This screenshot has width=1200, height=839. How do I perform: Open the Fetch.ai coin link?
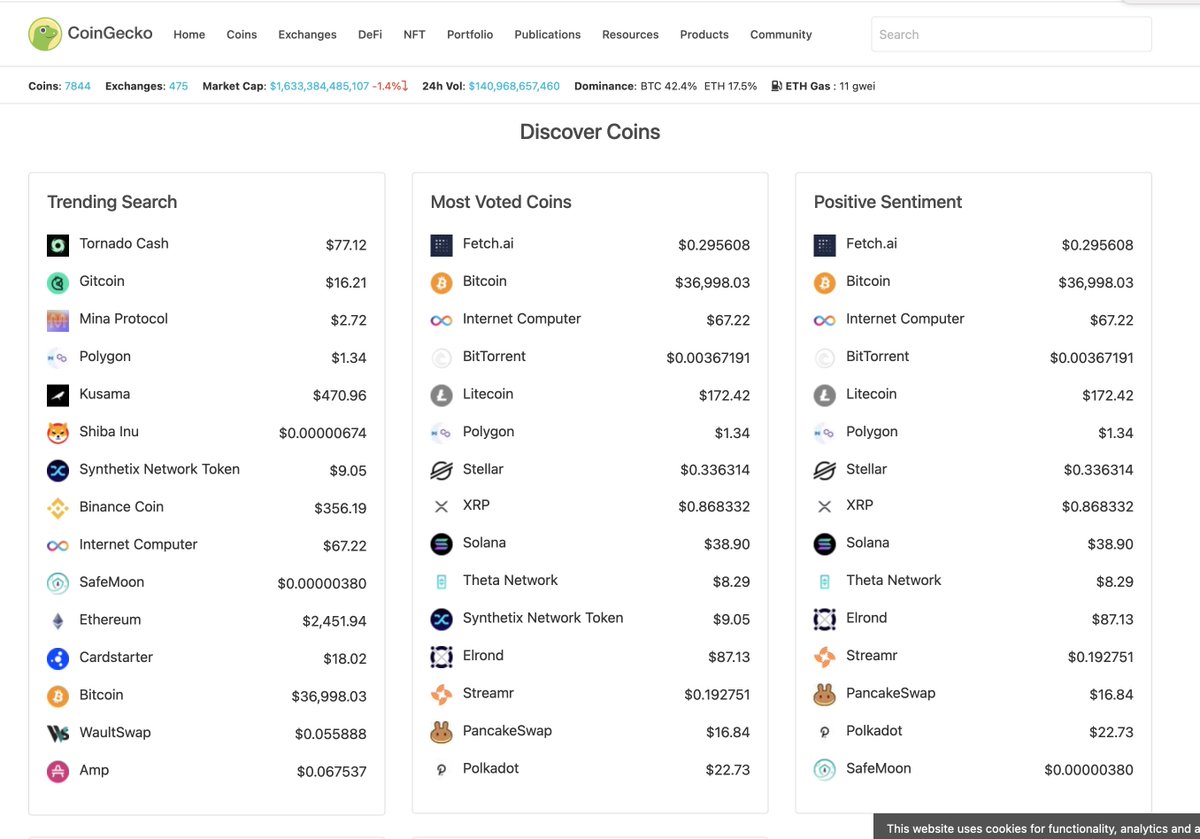pos(488,243)
